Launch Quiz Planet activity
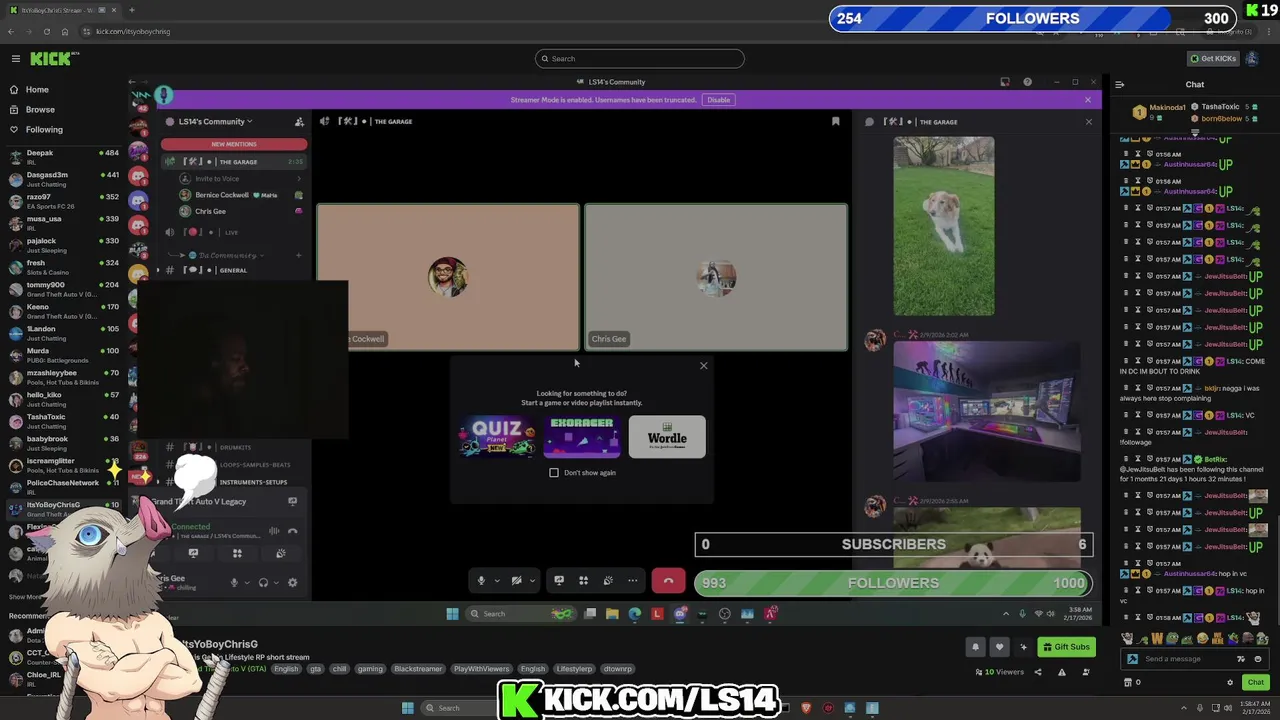This screenshot has height=720, width=1280. (x=497, y=438)
